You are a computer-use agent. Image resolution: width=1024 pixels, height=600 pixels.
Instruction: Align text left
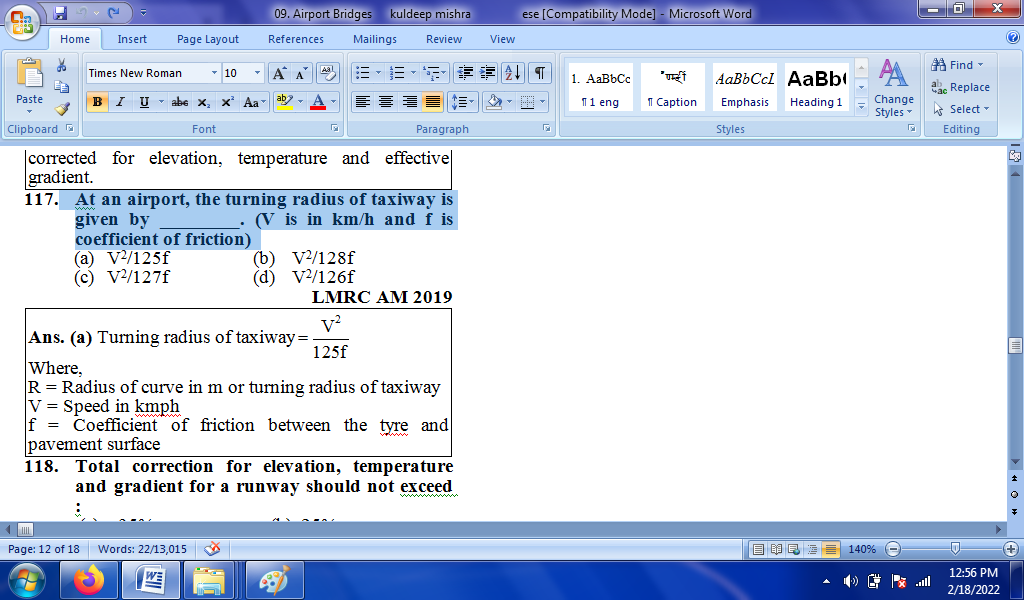click(362, 102)
